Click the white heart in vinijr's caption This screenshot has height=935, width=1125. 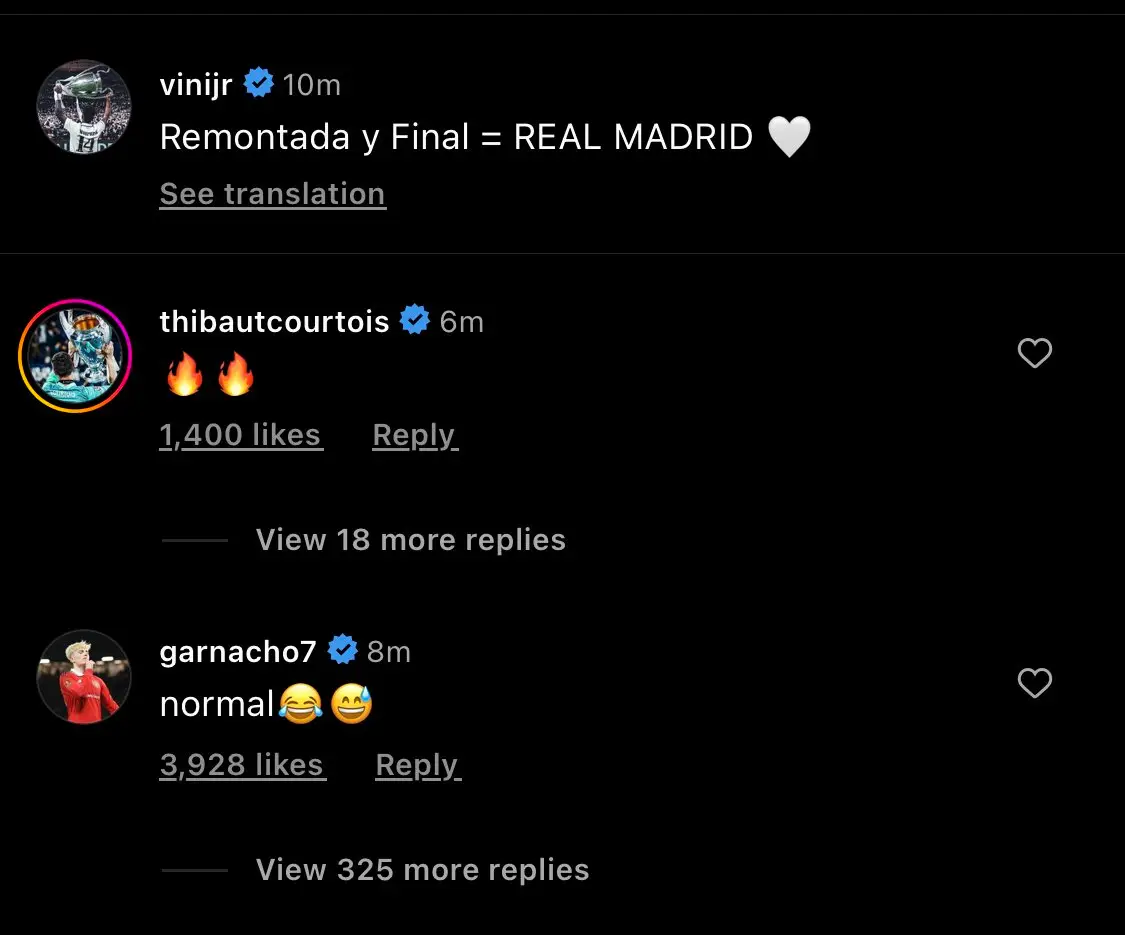point(789,136)
